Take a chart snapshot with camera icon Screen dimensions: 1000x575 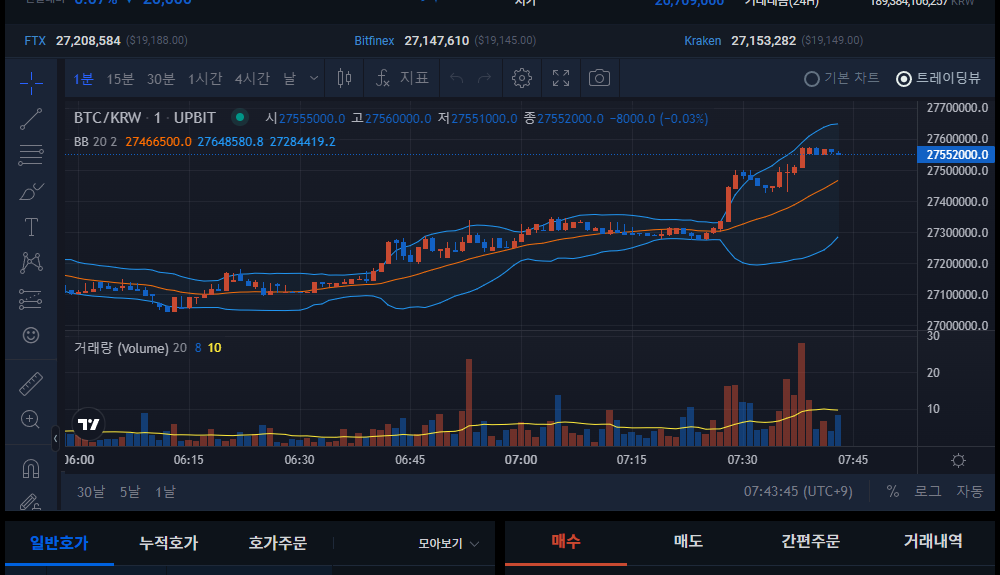pos(599,78)
